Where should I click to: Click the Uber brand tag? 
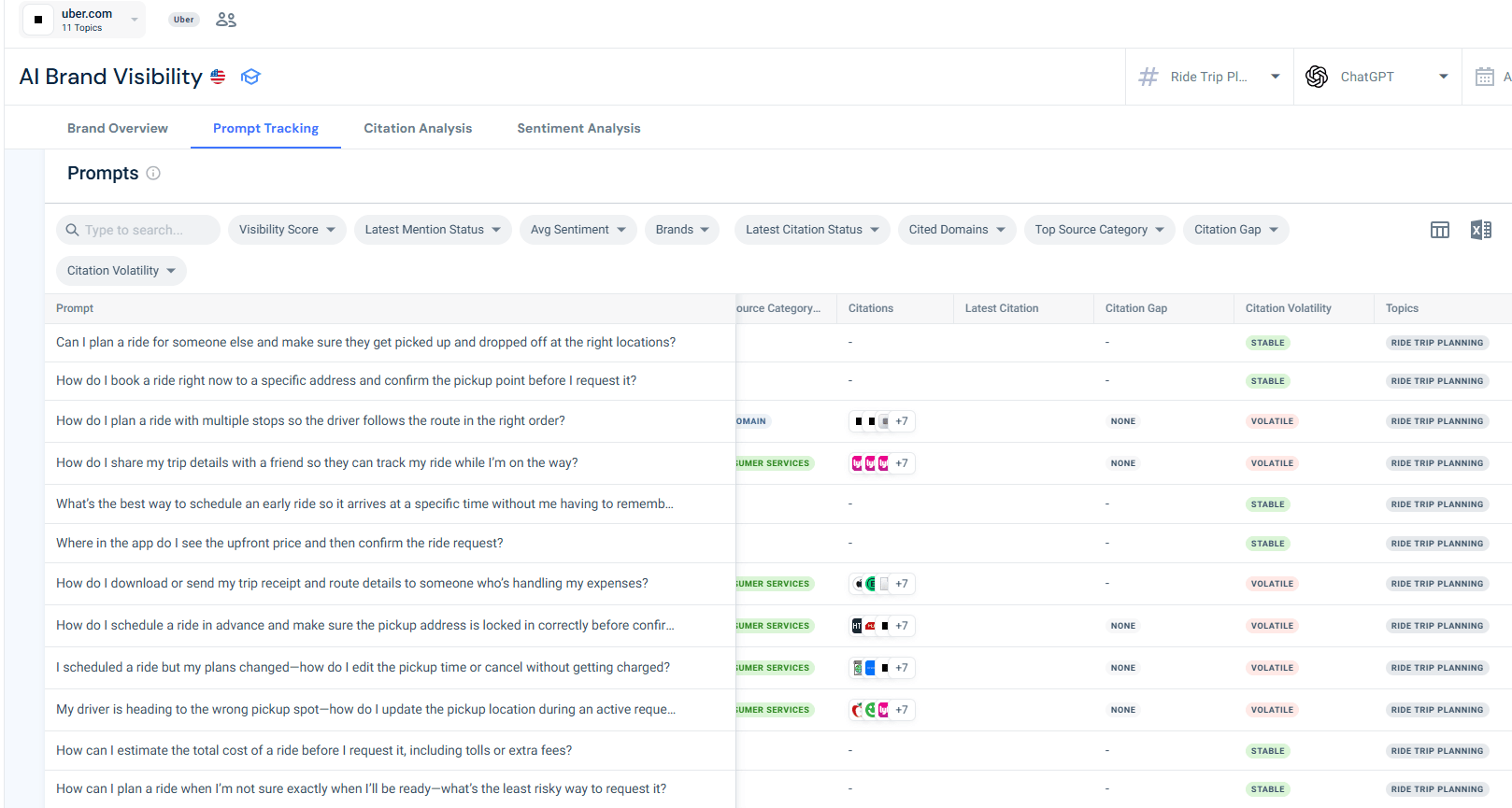point(184,20)
